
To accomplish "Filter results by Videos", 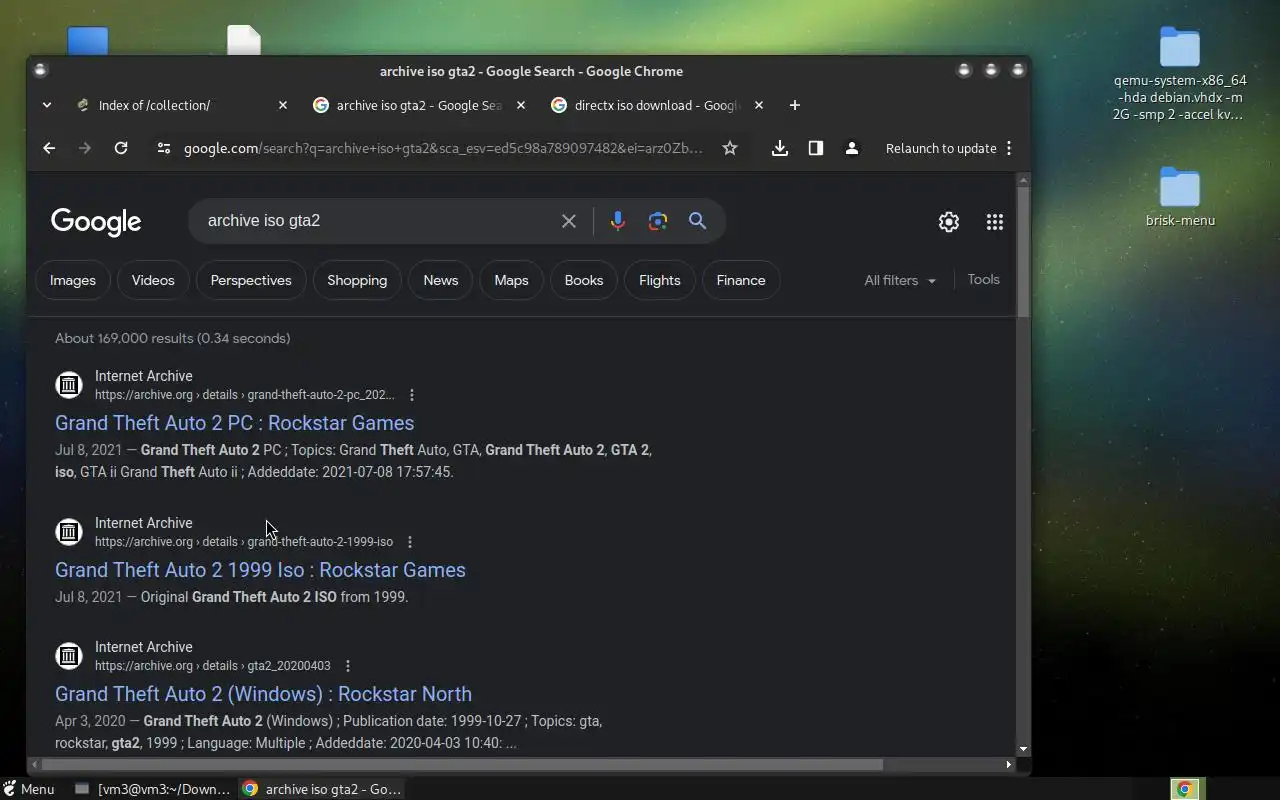I will coord(153,280).
